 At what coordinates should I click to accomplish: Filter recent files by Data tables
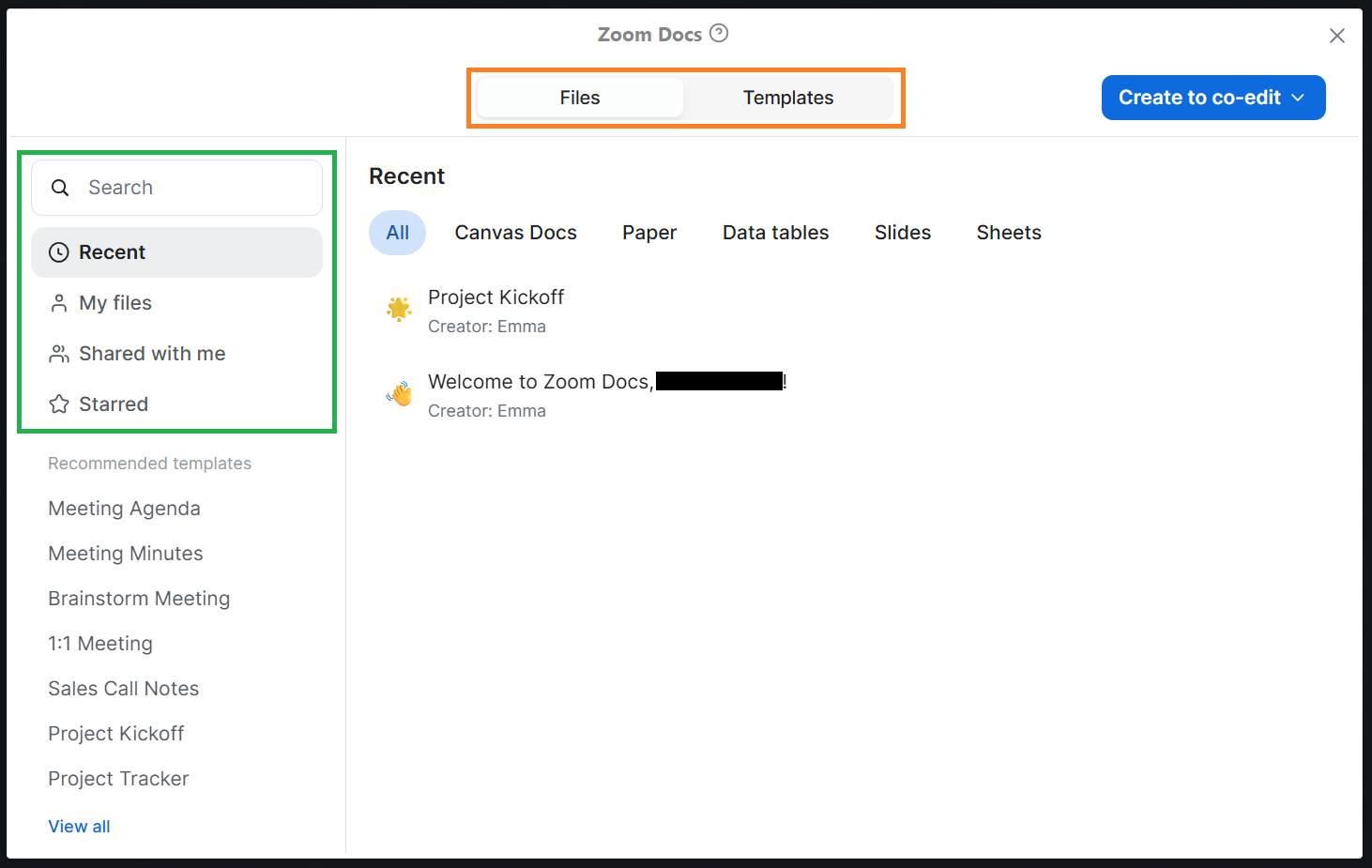(776, 233)
